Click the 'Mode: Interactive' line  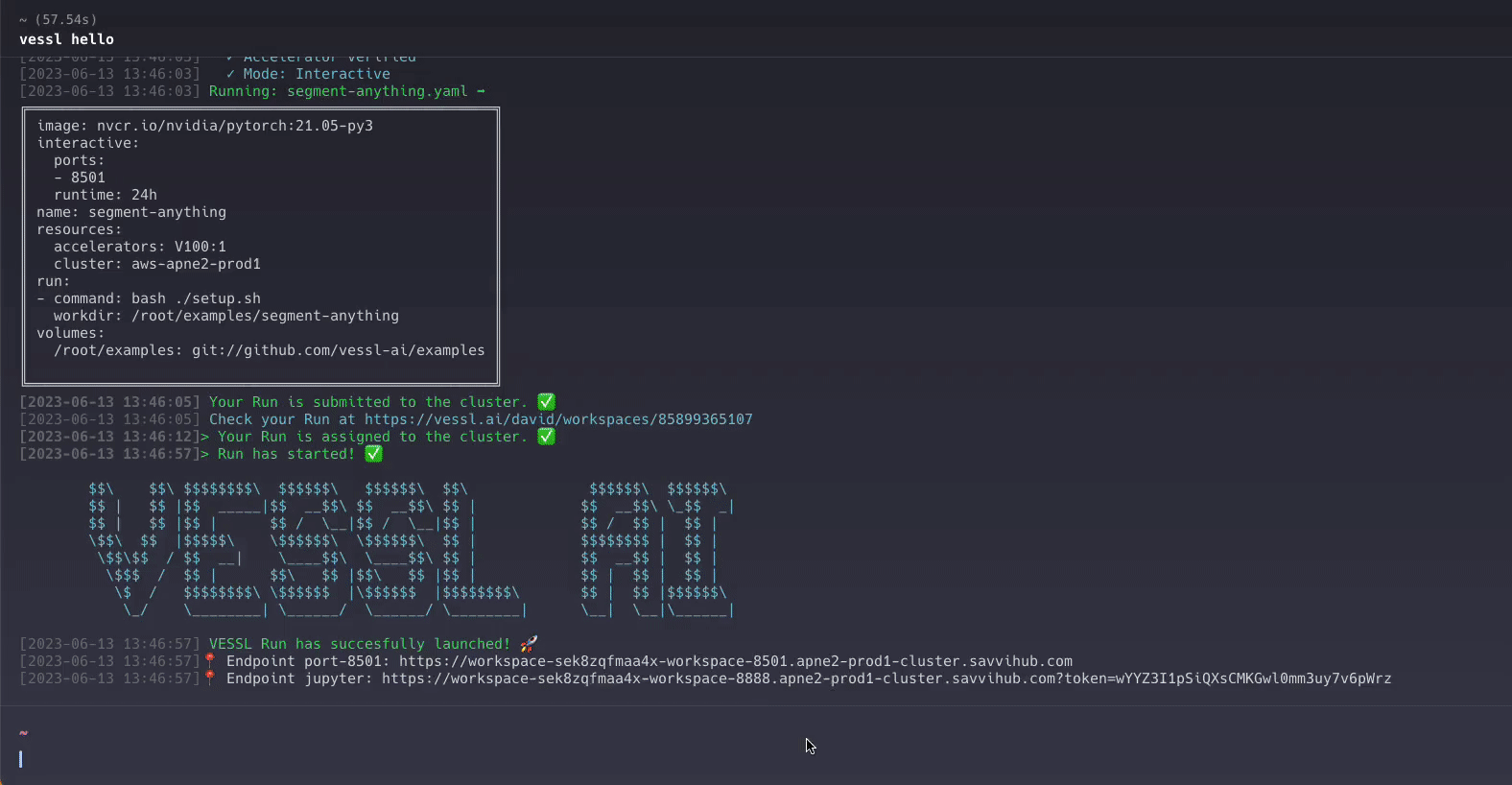point(308,74)
